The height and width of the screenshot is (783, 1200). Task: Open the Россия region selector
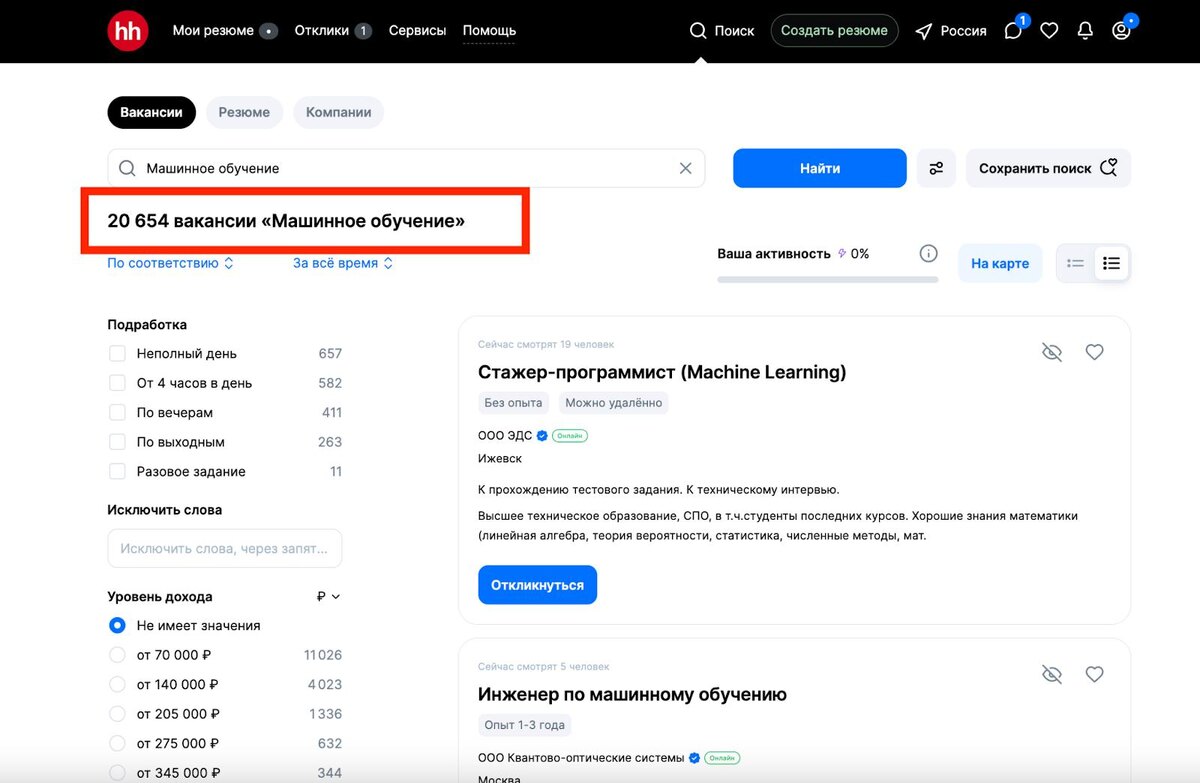963,31
